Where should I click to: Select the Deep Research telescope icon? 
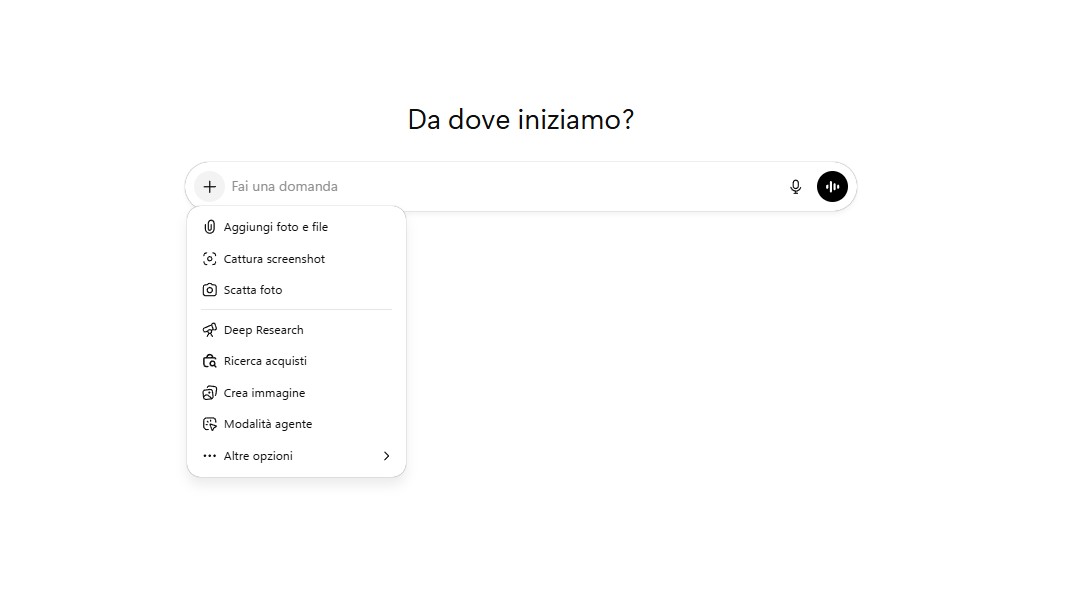click(x=209, y=329)
